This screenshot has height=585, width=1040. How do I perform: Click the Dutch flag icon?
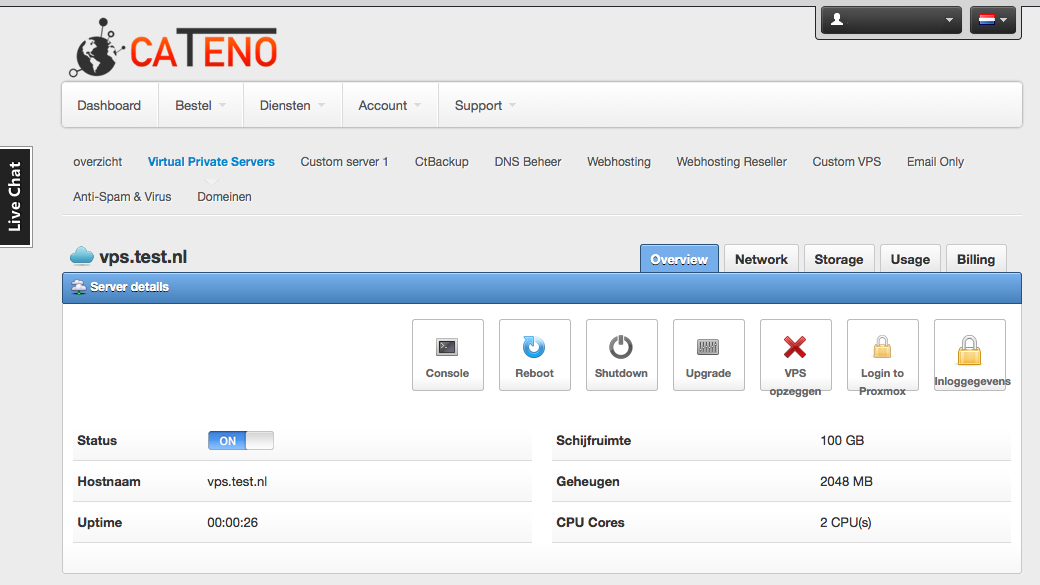click(986, 20)
